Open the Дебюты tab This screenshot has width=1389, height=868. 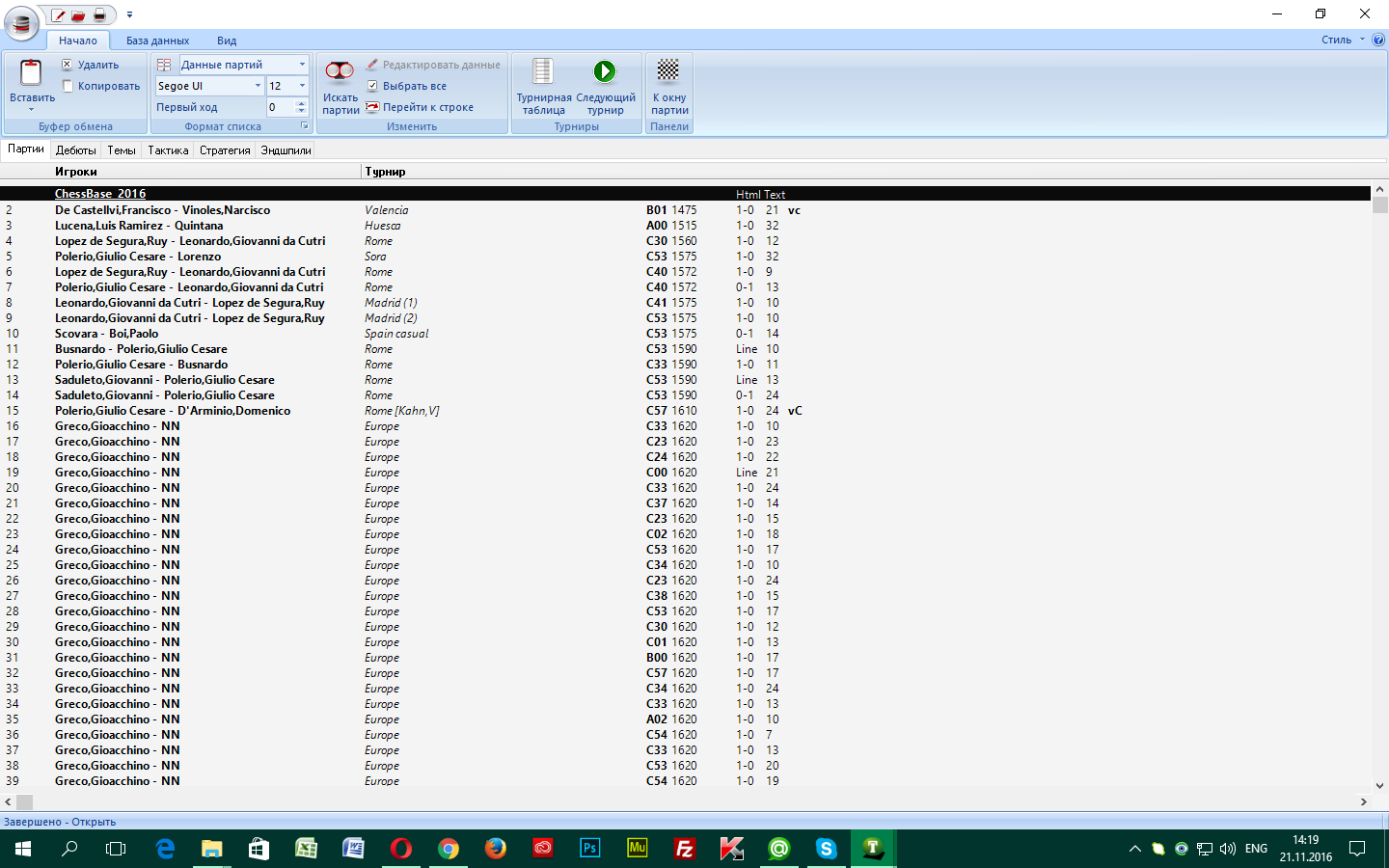point(75,150)
